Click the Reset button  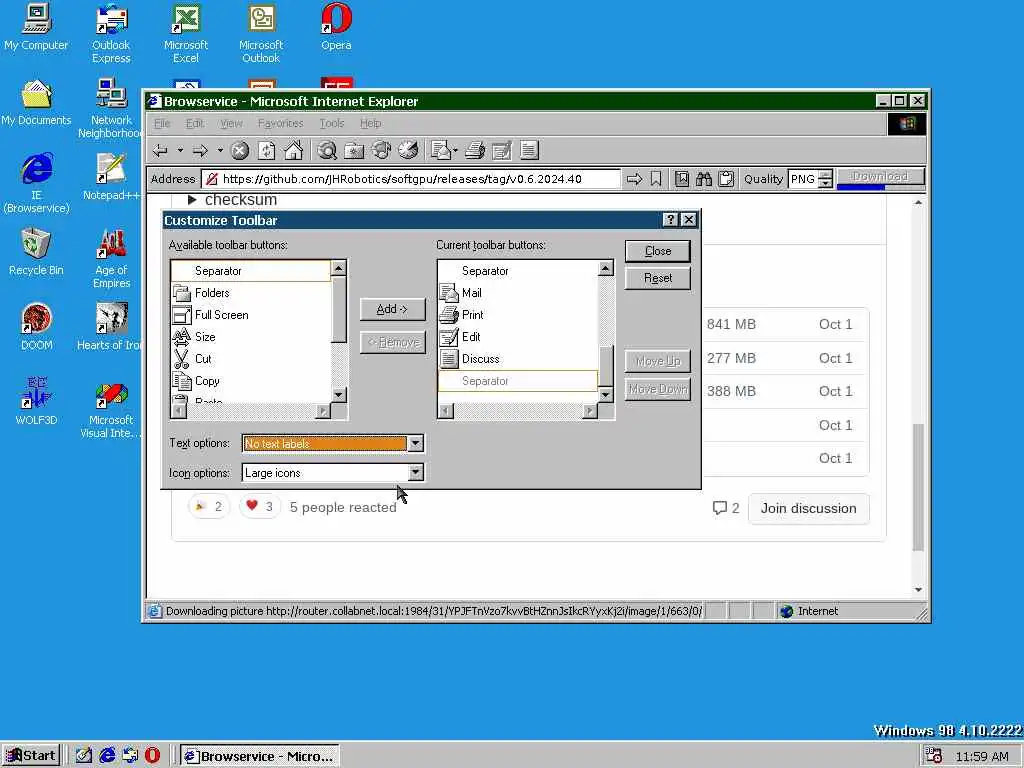pos(658,278)
